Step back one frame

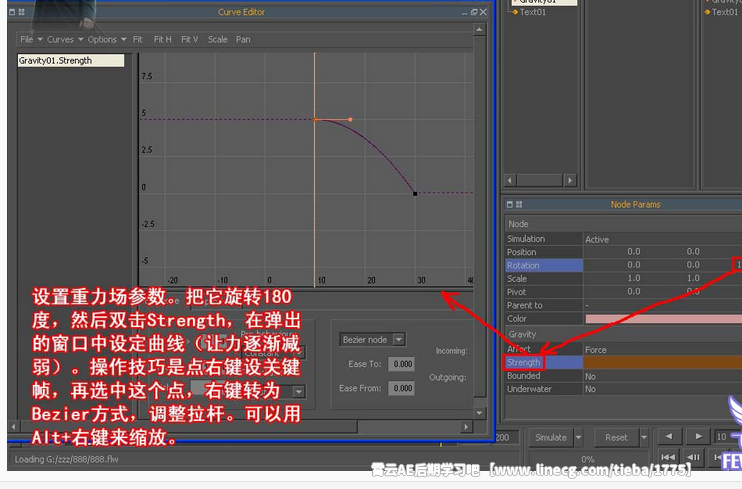click(x=693, y=457)
